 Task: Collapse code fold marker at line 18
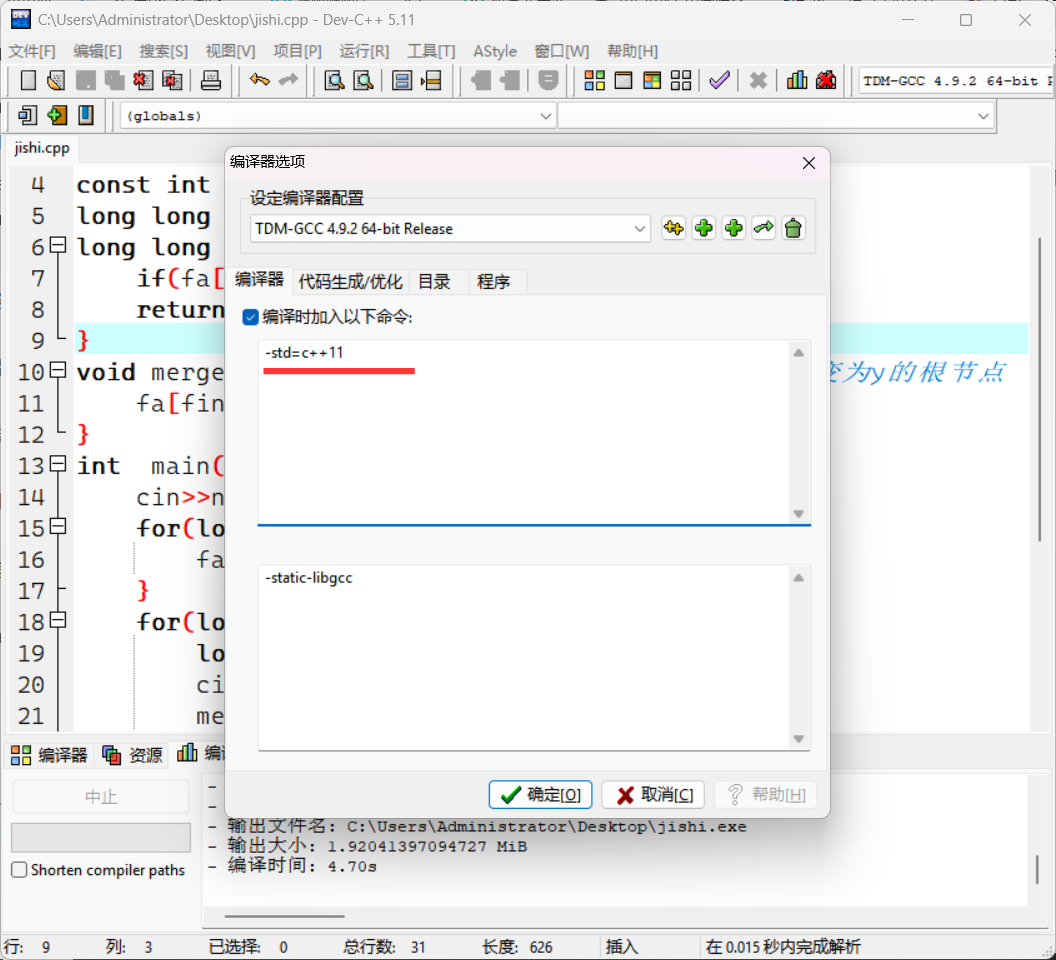coord(59,619)
